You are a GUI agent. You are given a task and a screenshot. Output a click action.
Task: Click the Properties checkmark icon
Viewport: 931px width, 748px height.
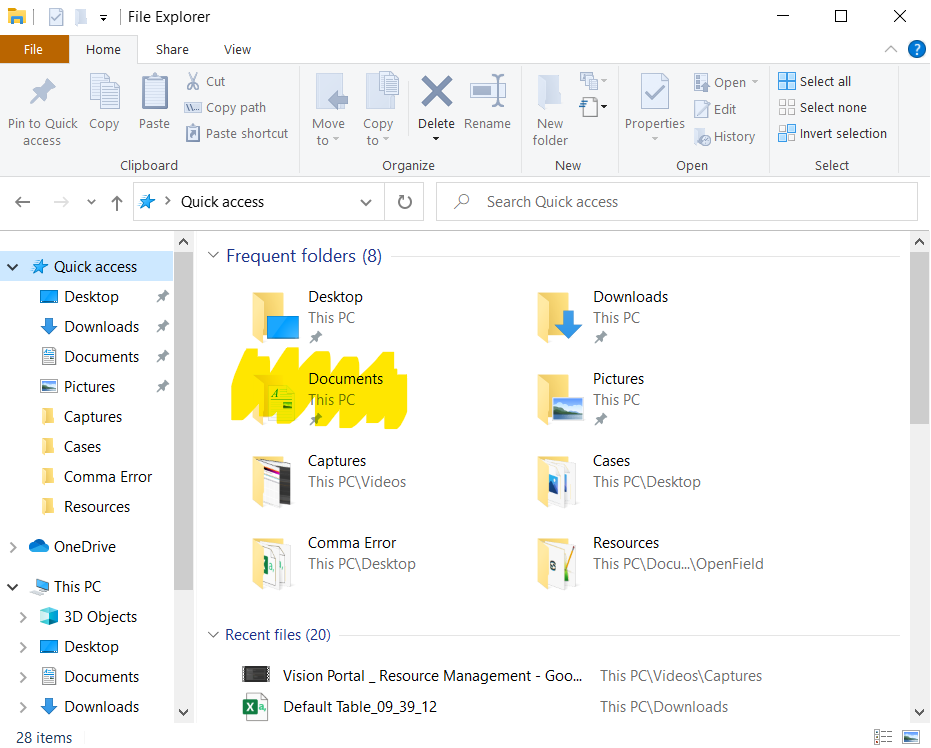click(655, 91)
